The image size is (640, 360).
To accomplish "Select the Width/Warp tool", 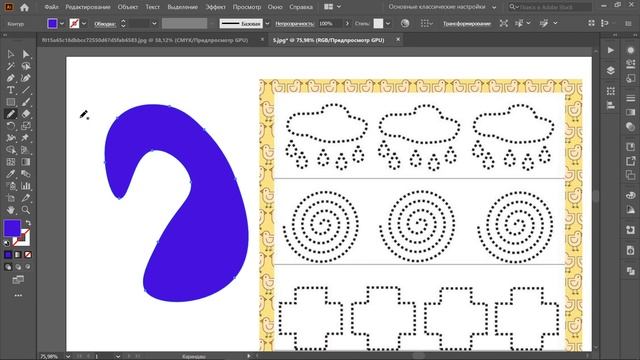I will [11, 138].
